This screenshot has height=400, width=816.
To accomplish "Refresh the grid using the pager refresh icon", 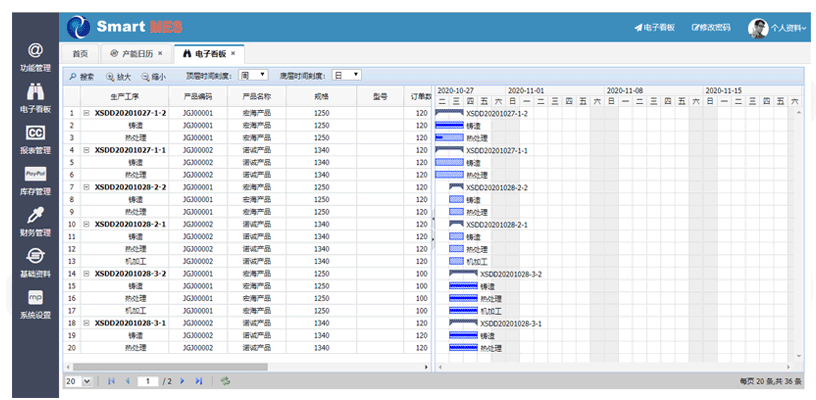I will point(226,381).
